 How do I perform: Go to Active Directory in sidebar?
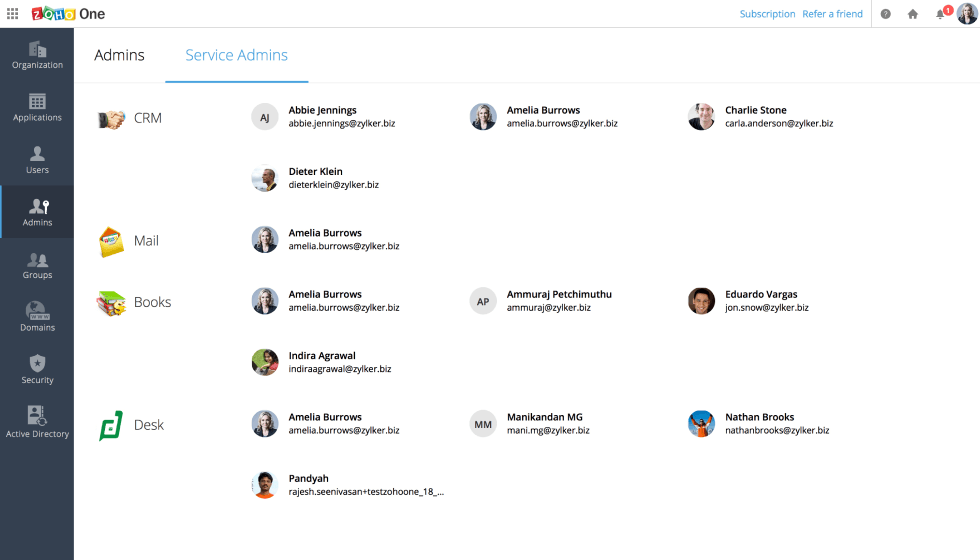coord(37,422)
